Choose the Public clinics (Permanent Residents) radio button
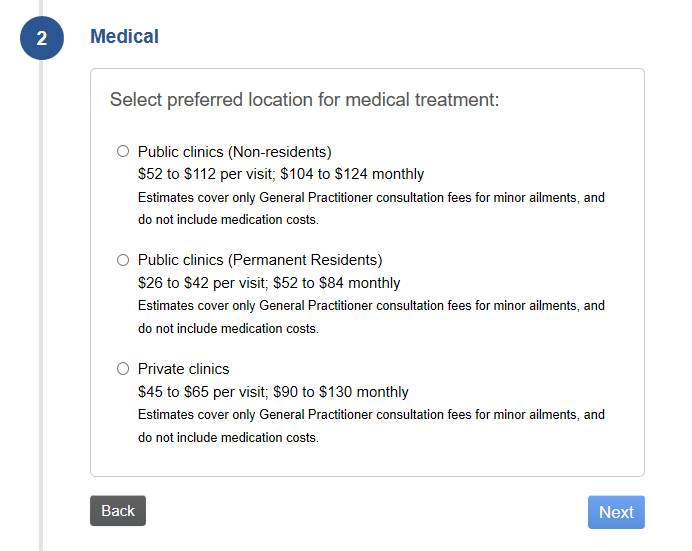The height and width of the screenshot is (551, 692). (x=123, y=260)
